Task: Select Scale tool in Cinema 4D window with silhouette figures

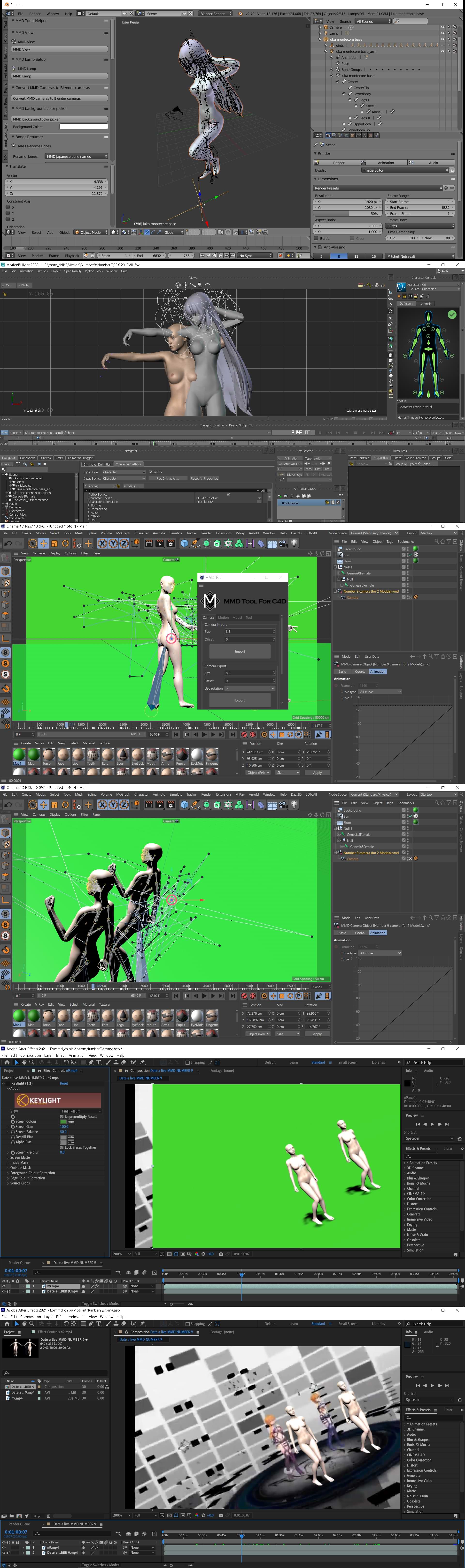Action: pos(54,805)
